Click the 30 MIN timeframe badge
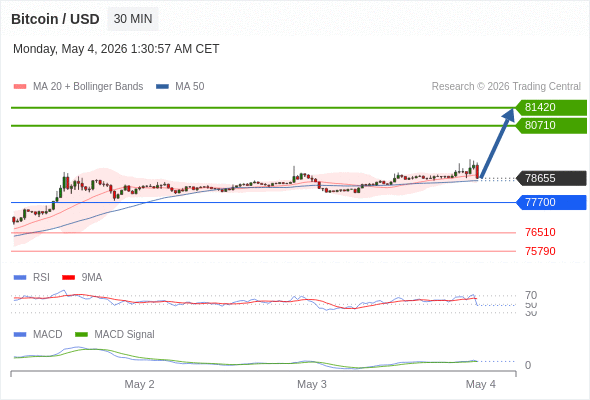This screenshot has height=400, width=590. 133,19
